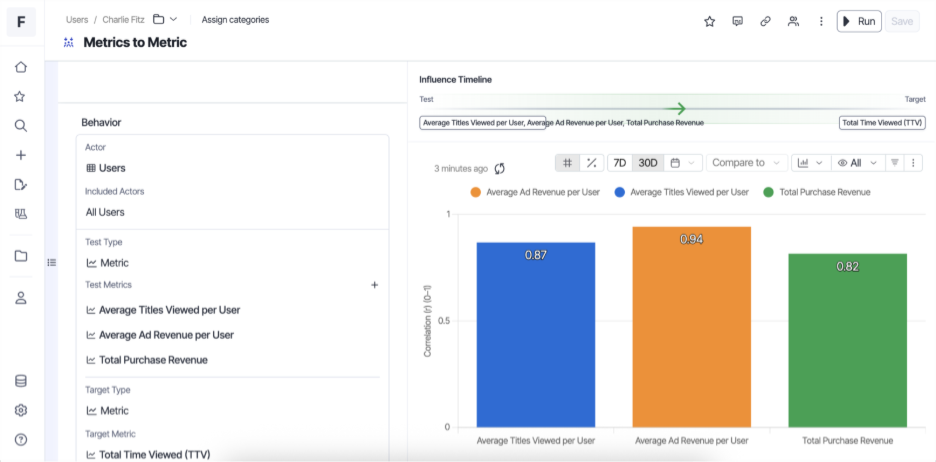Click the filter icon in chart toolbar

895,162
